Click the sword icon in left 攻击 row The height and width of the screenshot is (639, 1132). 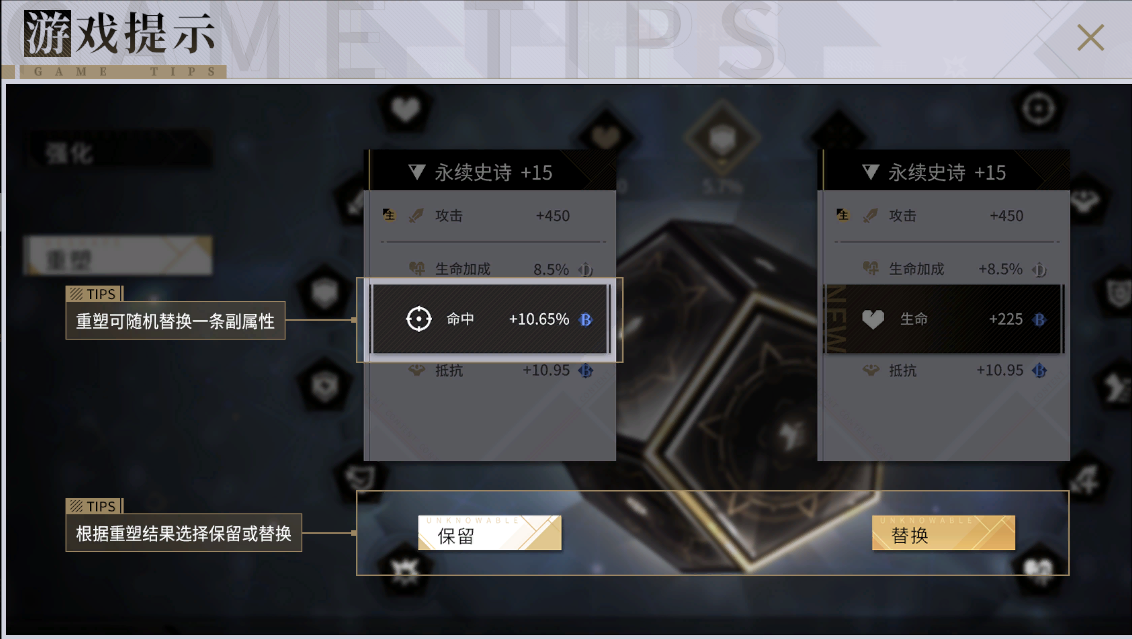[x=416, y=215]
